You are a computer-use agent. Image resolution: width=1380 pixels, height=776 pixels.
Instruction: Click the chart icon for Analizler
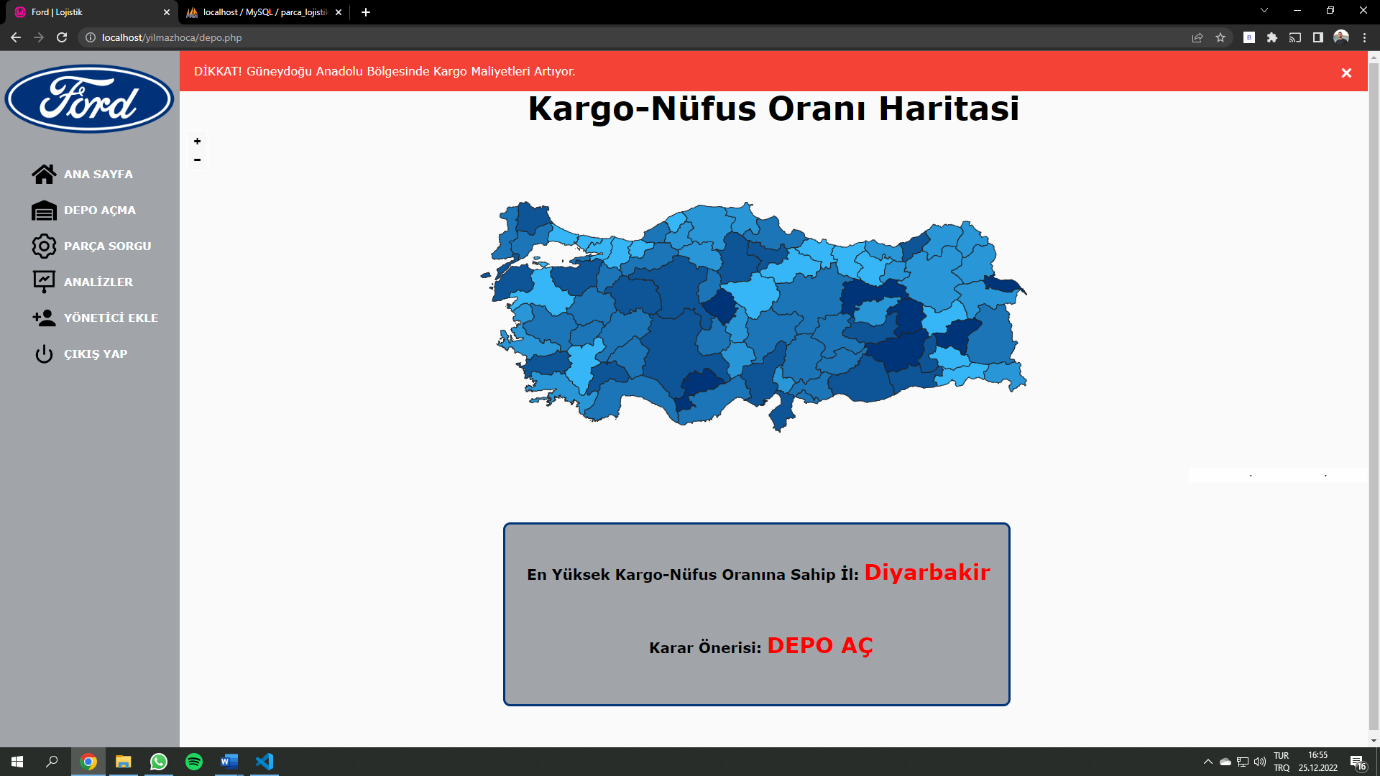pos(44,282)
